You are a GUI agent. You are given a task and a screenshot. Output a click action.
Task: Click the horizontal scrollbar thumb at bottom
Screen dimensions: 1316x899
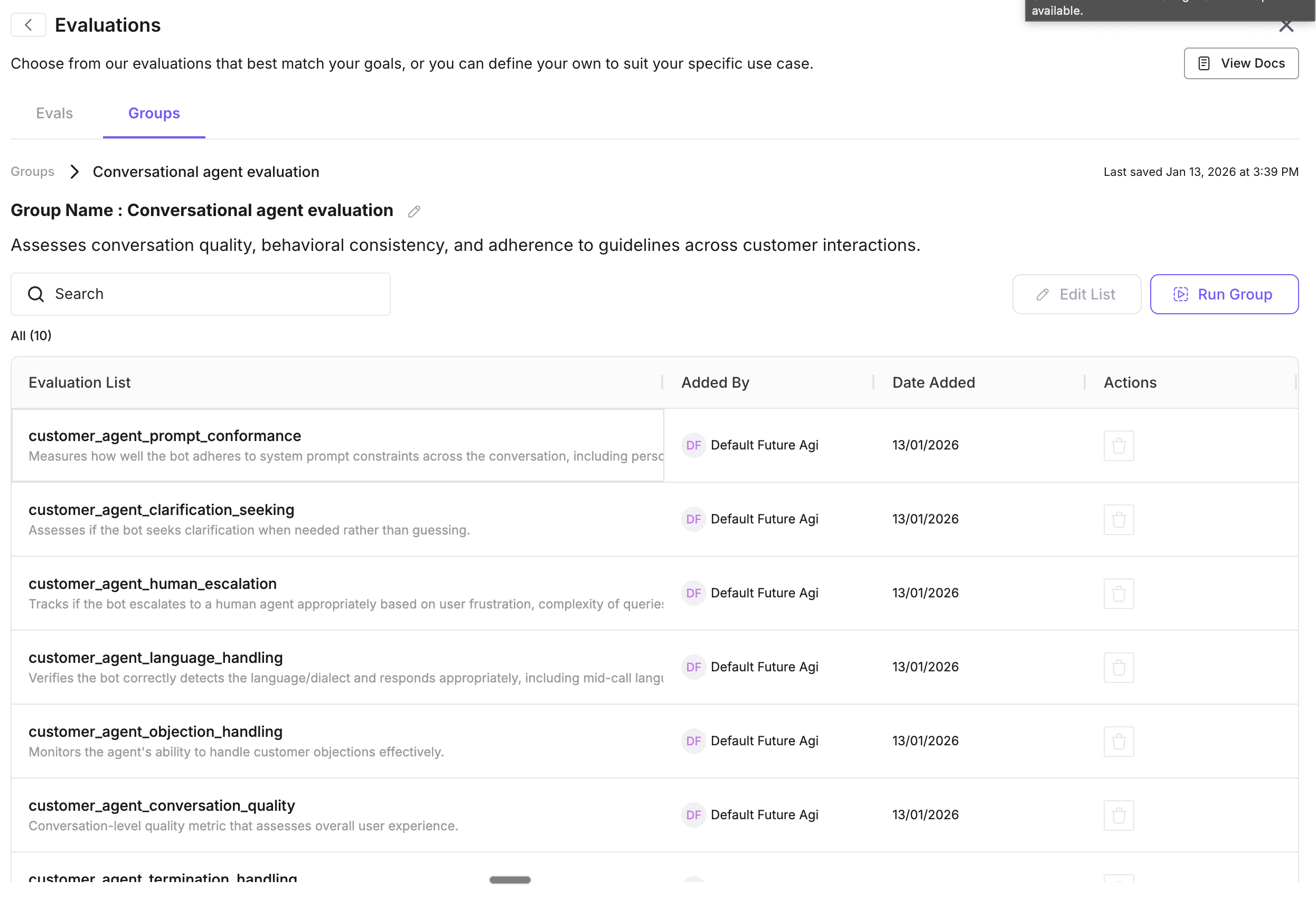510,880
